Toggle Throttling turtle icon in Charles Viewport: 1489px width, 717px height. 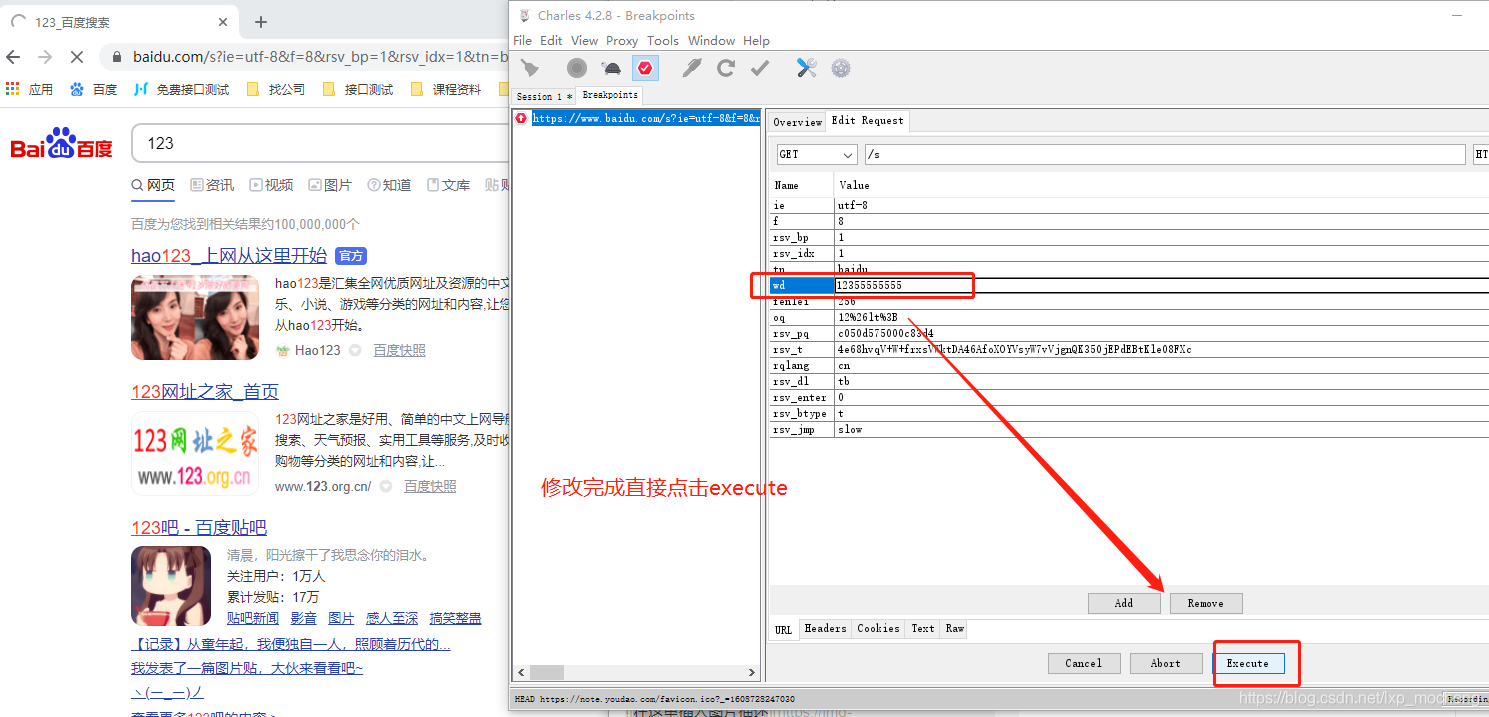[x=611, y=68]
